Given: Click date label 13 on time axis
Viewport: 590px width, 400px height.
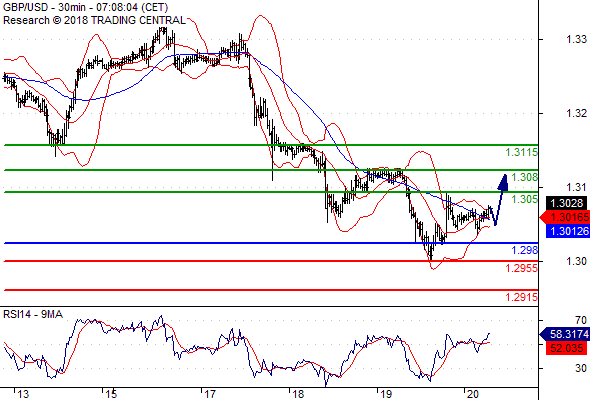Looking at the screenshot, I should pos(23,394).
